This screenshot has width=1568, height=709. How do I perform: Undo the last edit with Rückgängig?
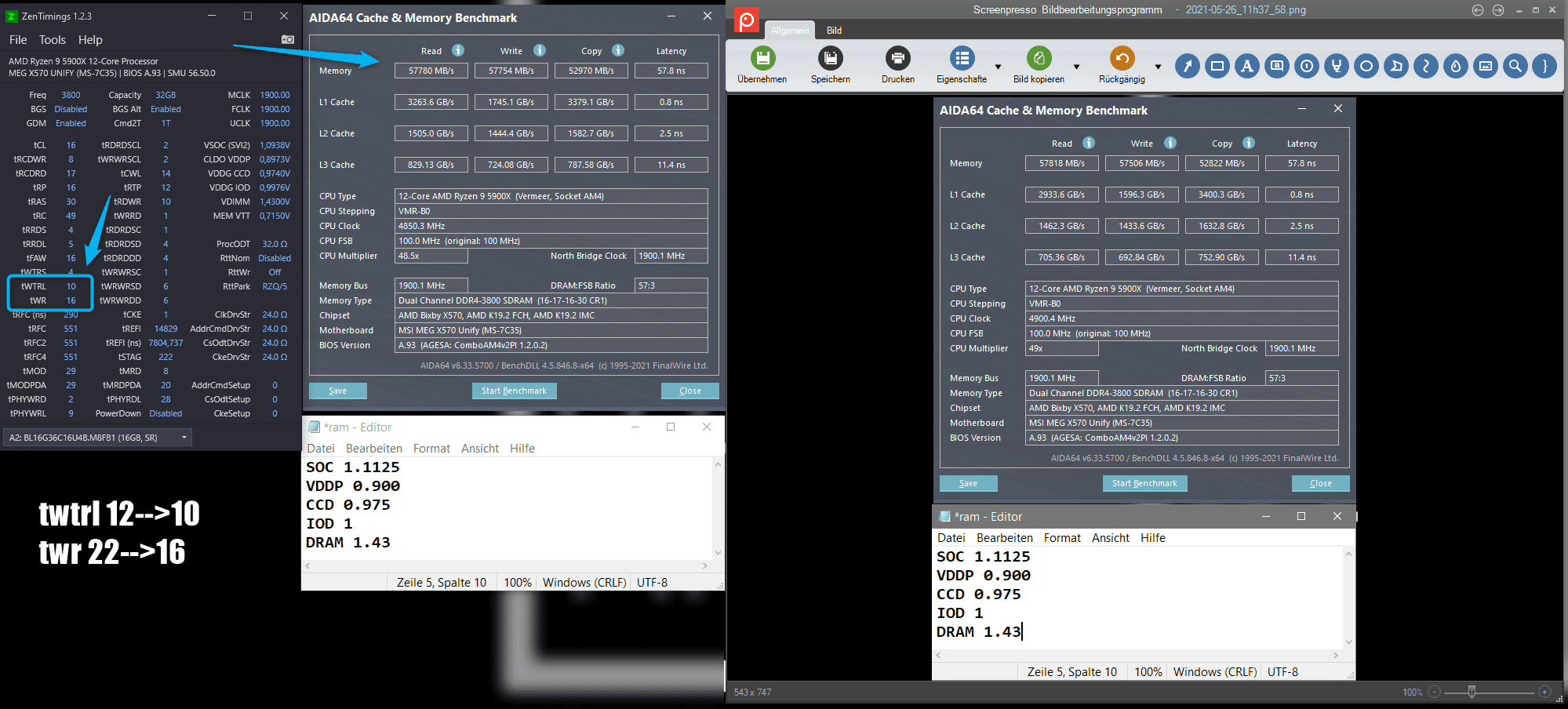pos(1122,58)
